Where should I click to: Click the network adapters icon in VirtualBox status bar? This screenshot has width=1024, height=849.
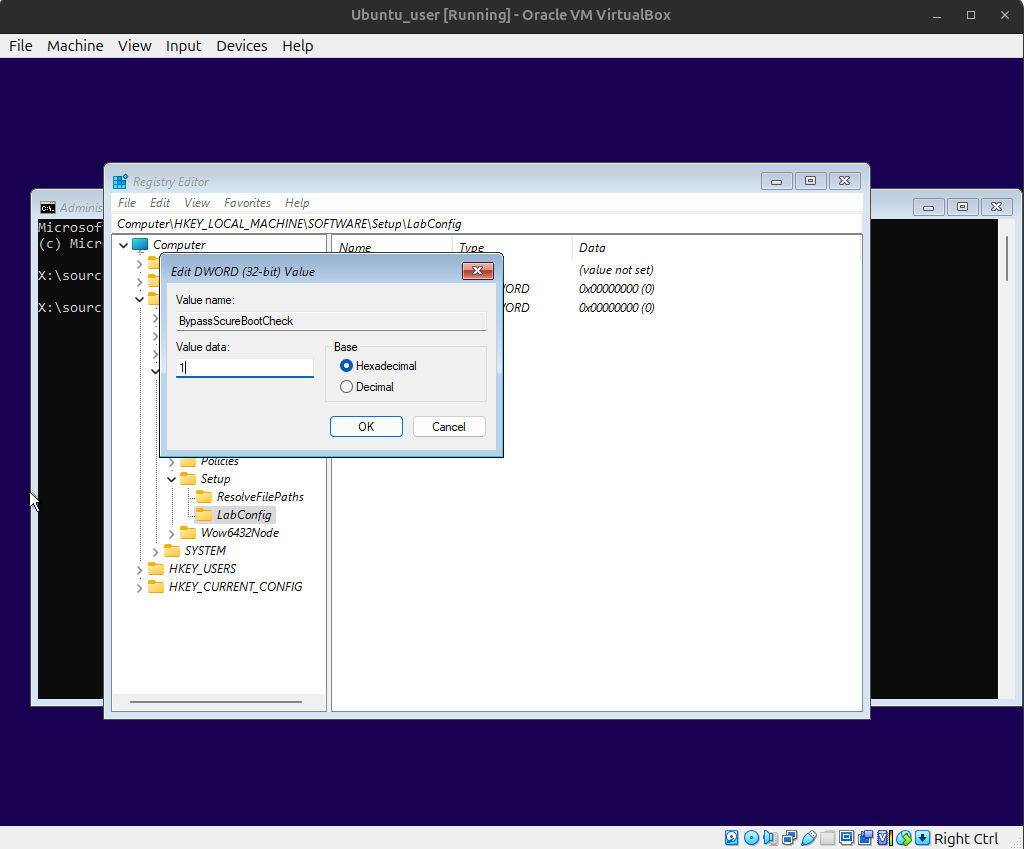pos(790,838)
